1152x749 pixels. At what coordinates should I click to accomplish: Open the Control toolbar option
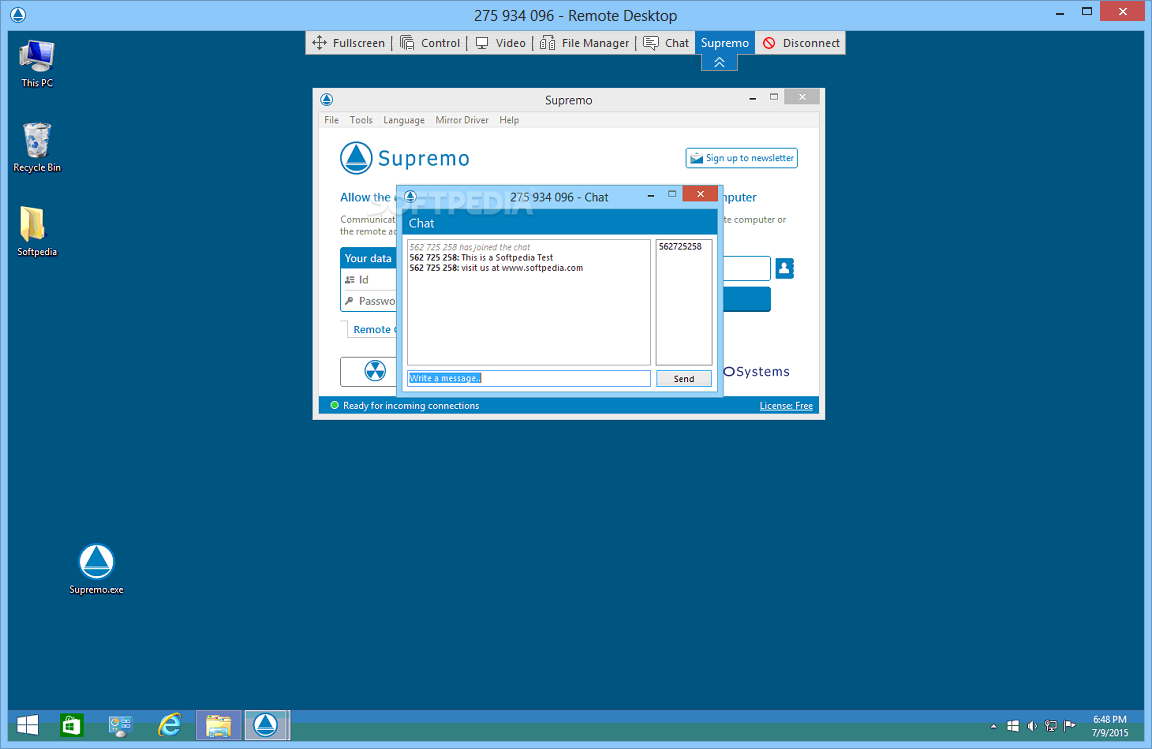(x=431, y=43)
